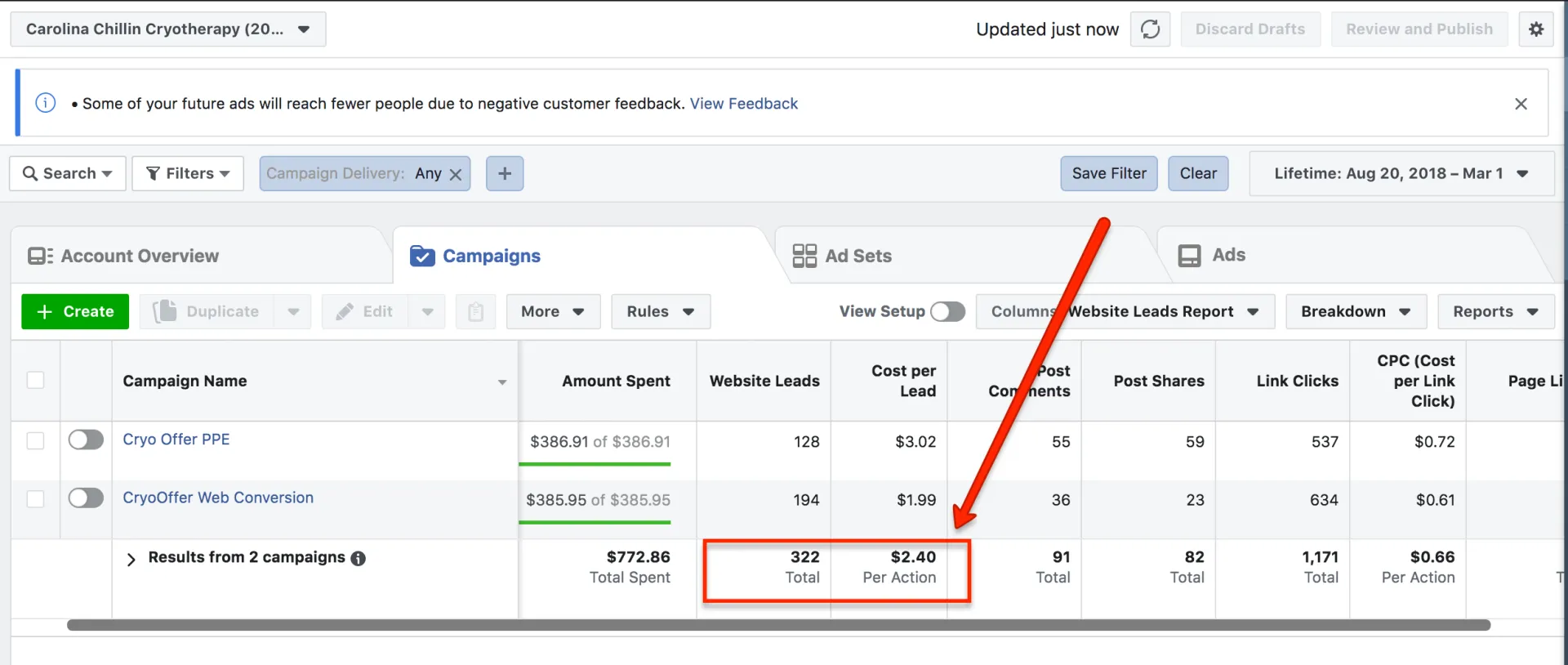Click the info circle icon in the notice
This screenshot has height=665, width=1568.
point(46,103)
